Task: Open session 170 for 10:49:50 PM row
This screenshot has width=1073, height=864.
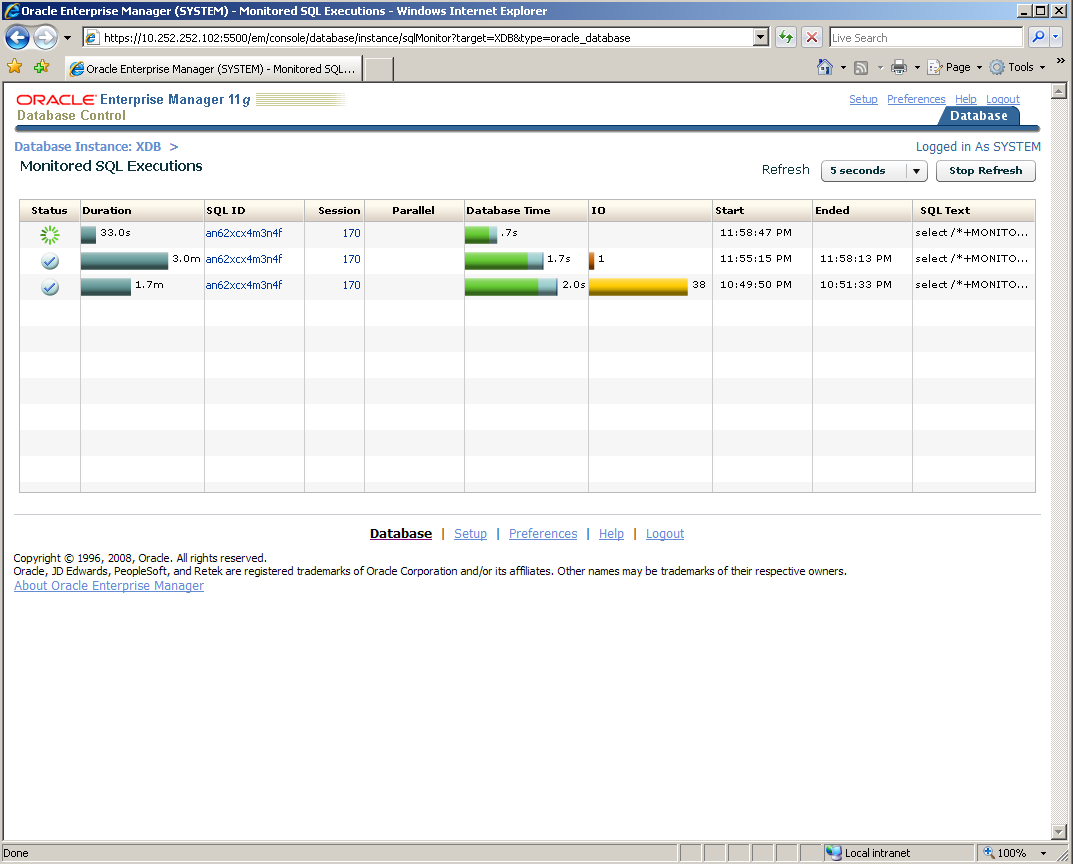Action: (351, 285)
